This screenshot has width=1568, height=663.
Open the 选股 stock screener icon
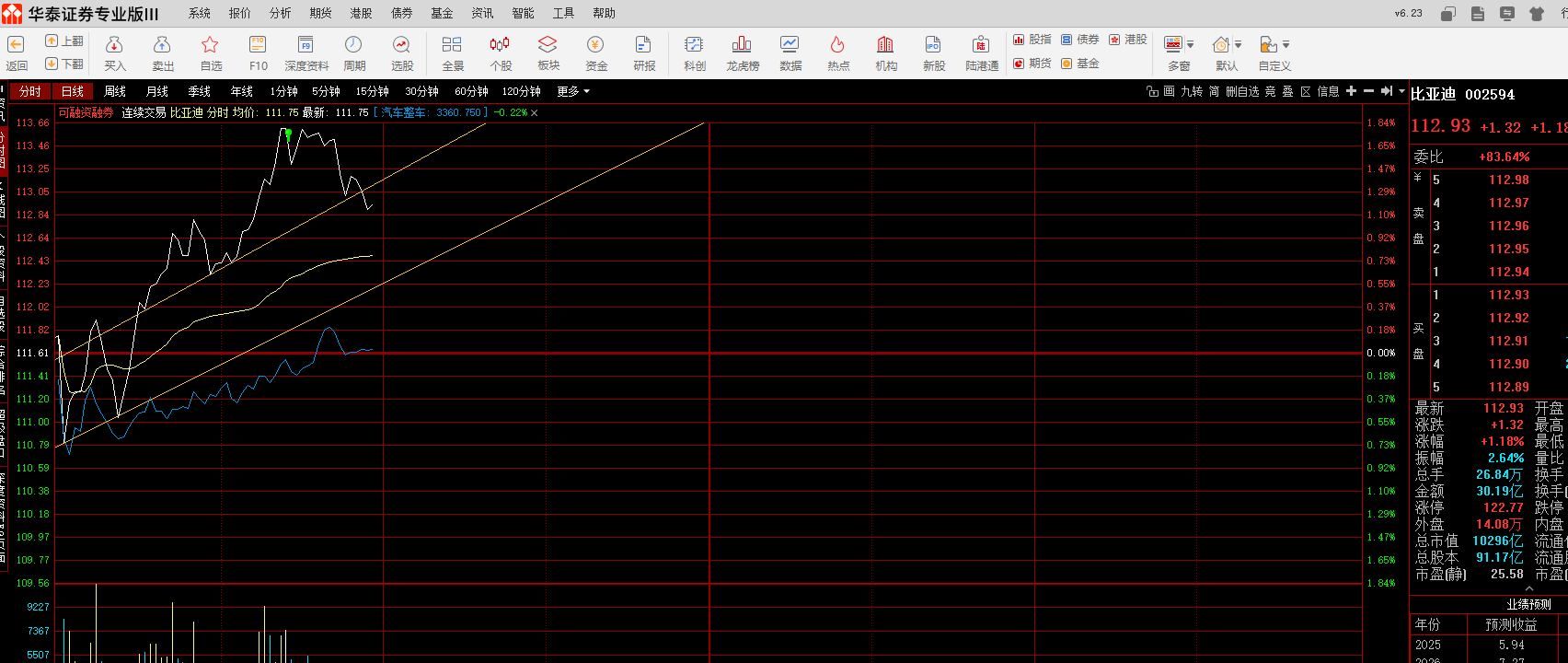tap(401, 44)
